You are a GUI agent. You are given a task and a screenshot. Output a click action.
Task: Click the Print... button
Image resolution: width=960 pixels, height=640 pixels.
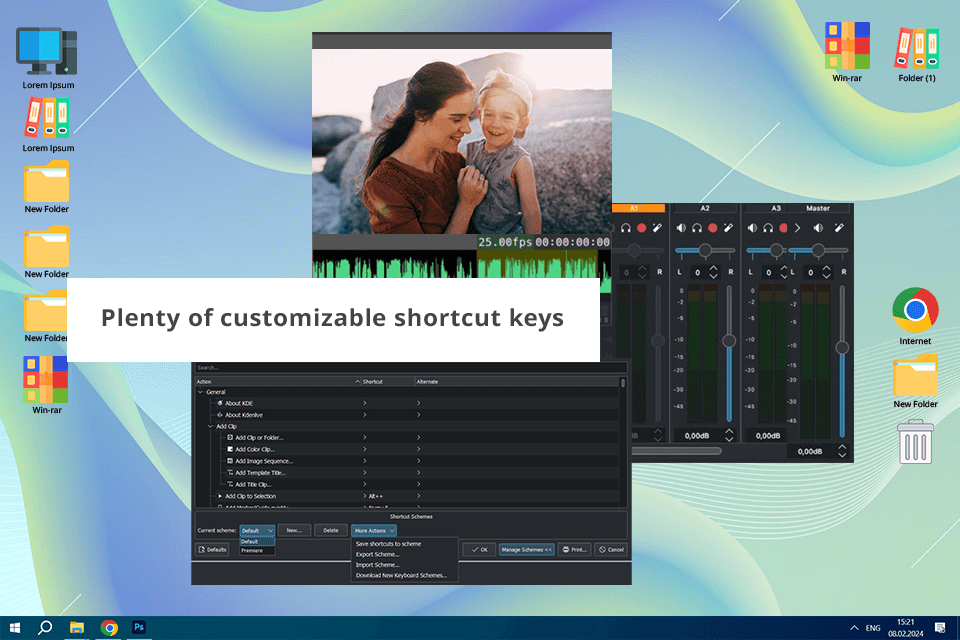(x=574, y=549)
